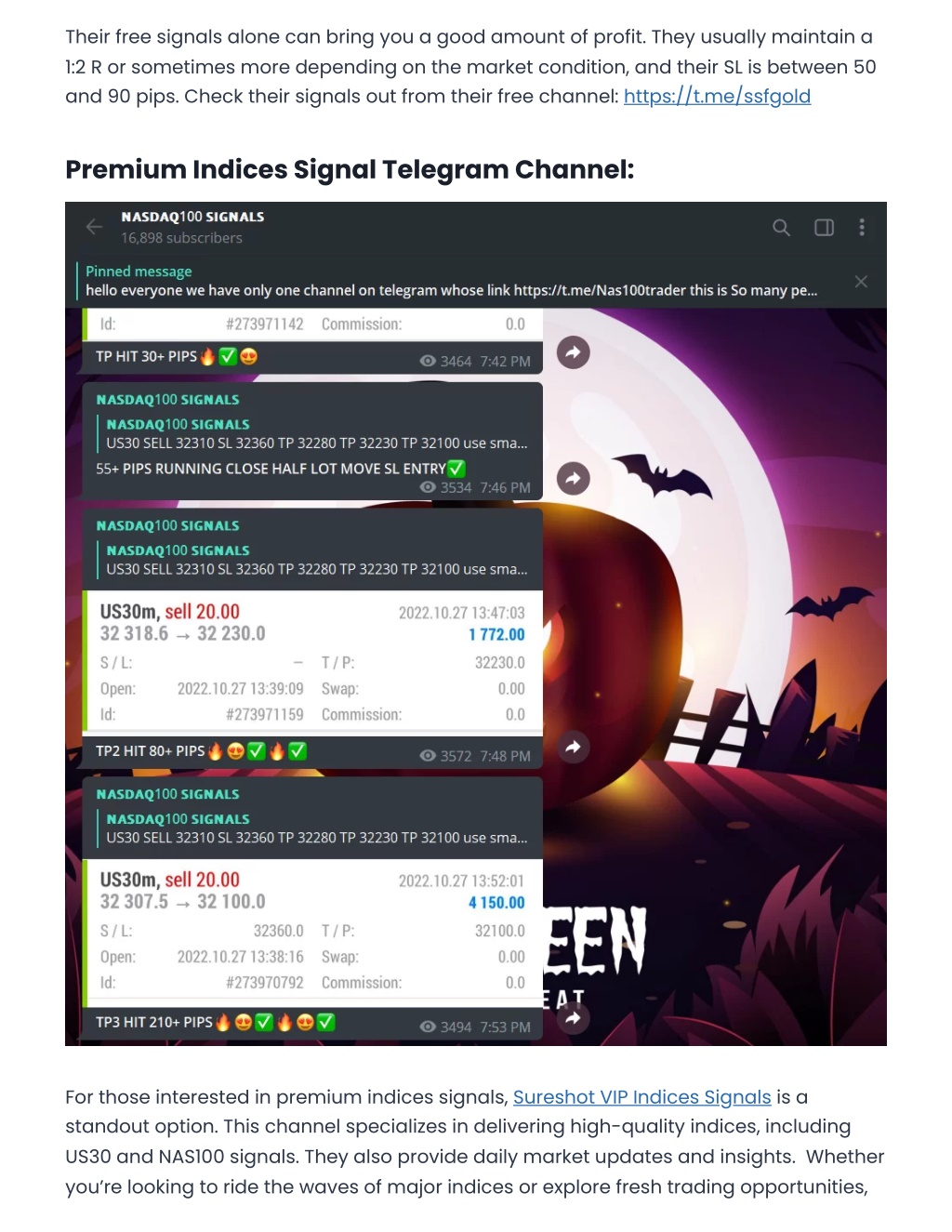Toggle the sidebar panel icon

(x=824, y=228)
